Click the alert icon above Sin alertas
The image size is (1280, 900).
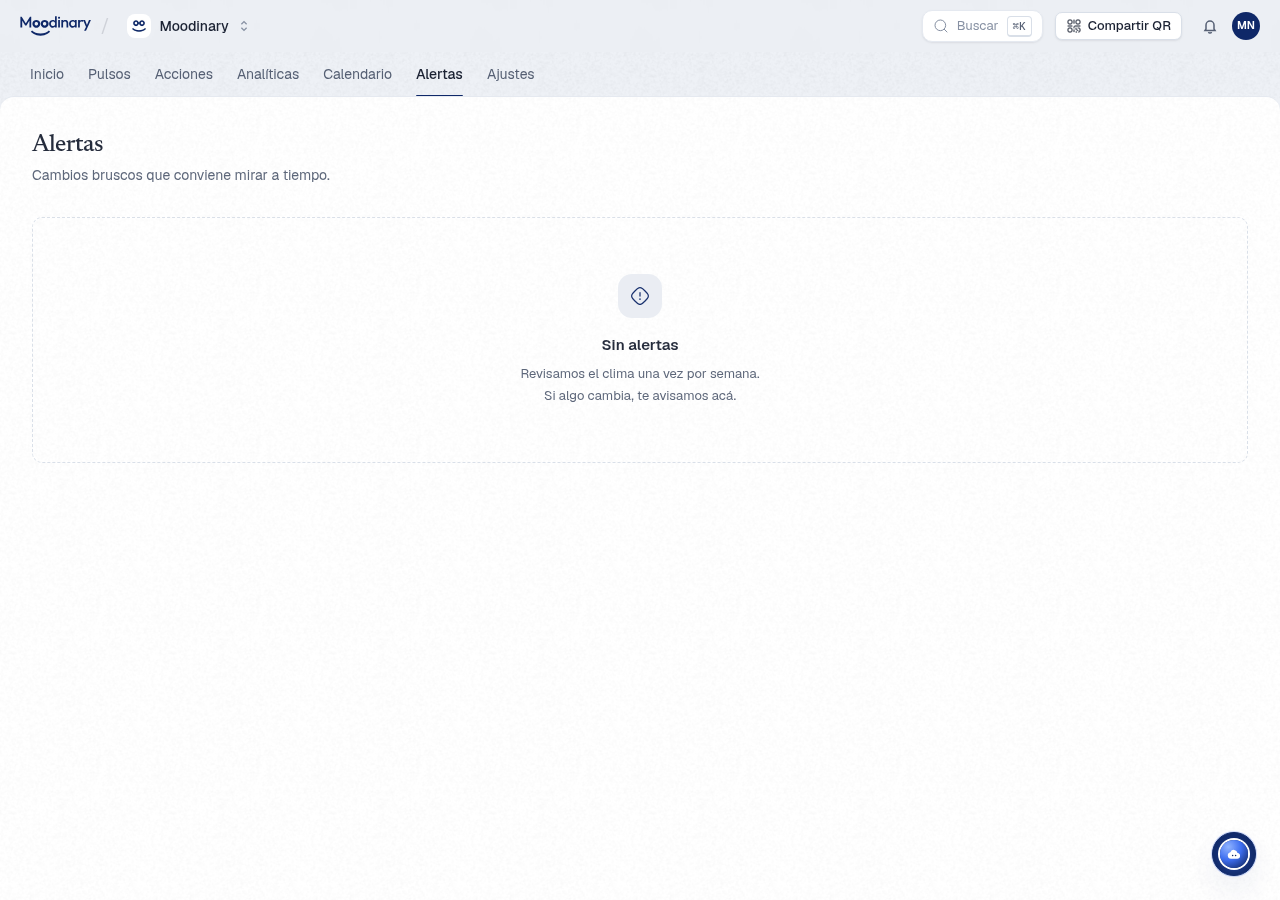pyautogui.click(x=640, y=296)
